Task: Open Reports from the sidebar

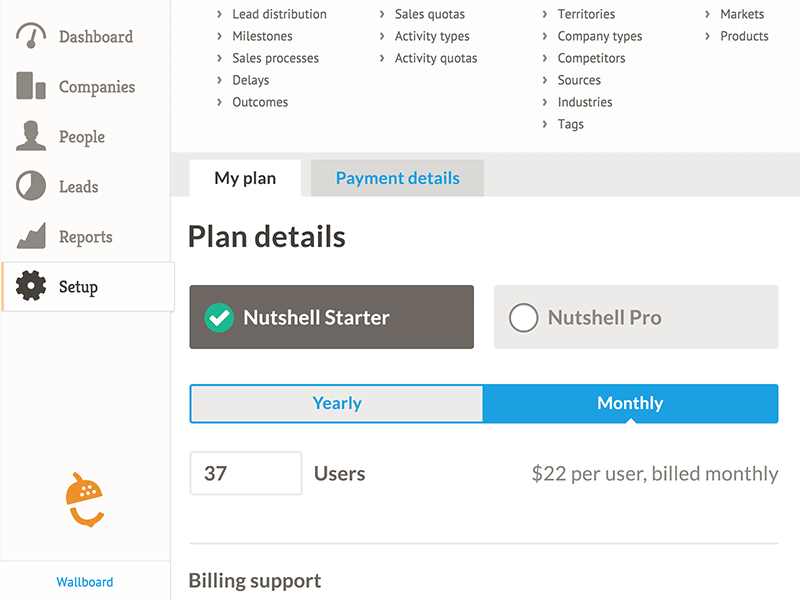Action: click(85, 236)
